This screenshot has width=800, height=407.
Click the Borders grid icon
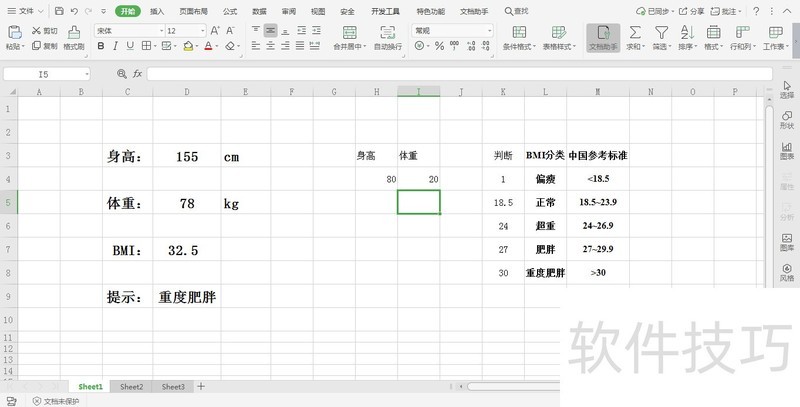[146, 46]
